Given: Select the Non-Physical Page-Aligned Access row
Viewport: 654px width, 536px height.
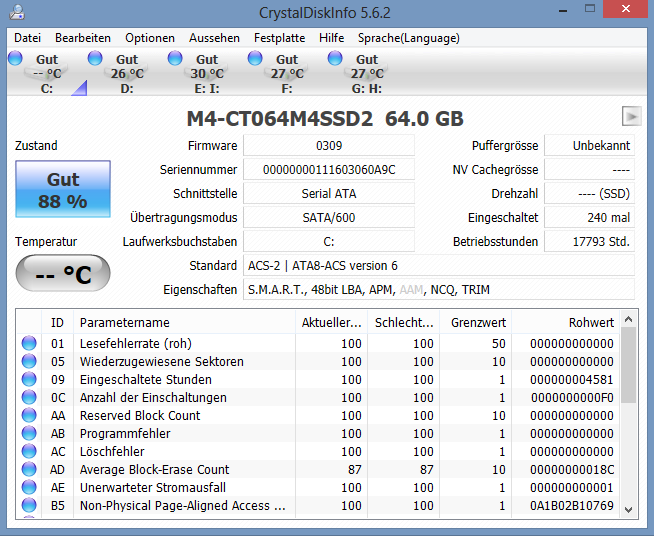Looking at the screenshot, I should pos(318,506).
